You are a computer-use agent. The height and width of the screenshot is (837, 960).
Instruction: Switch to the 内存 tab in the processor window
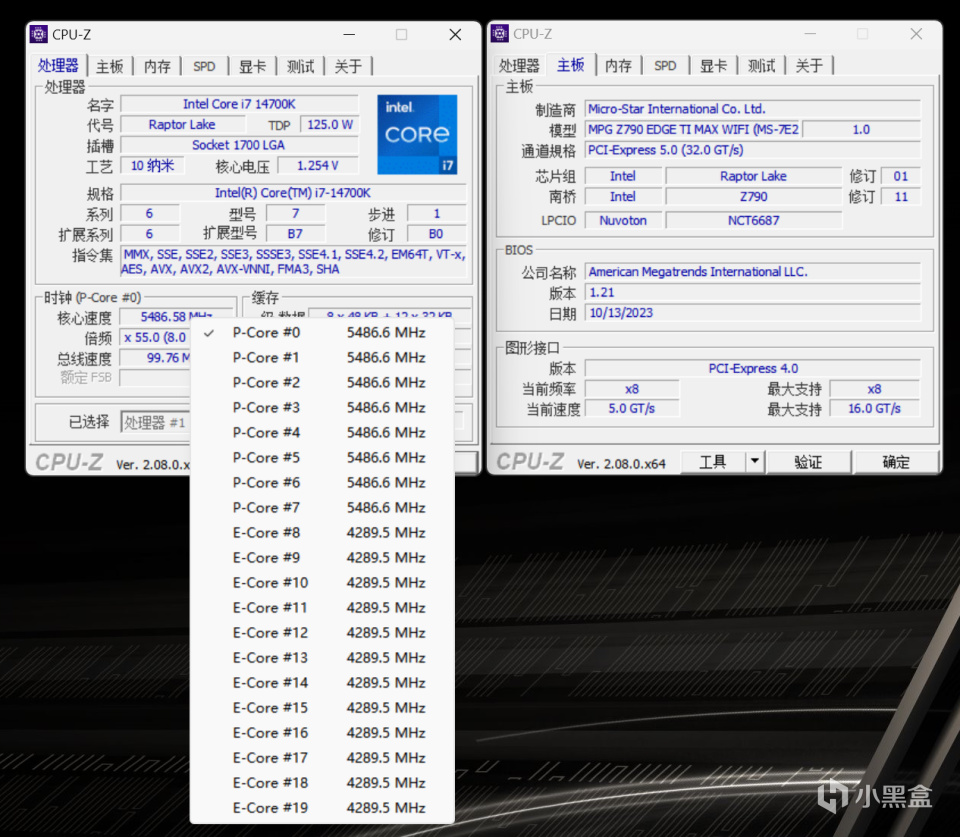click(x=157, y=65)
